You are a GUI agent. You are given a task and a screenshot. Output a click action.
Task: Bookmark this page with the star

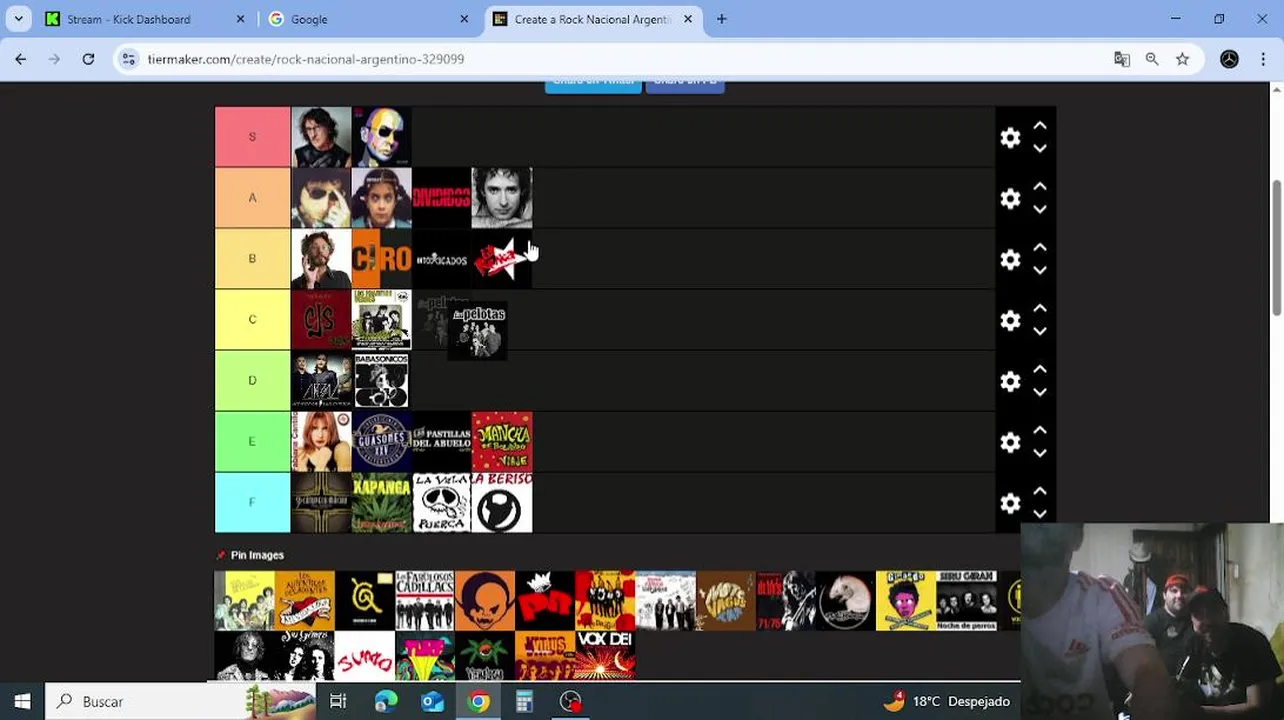click(x=1183, y=59)
